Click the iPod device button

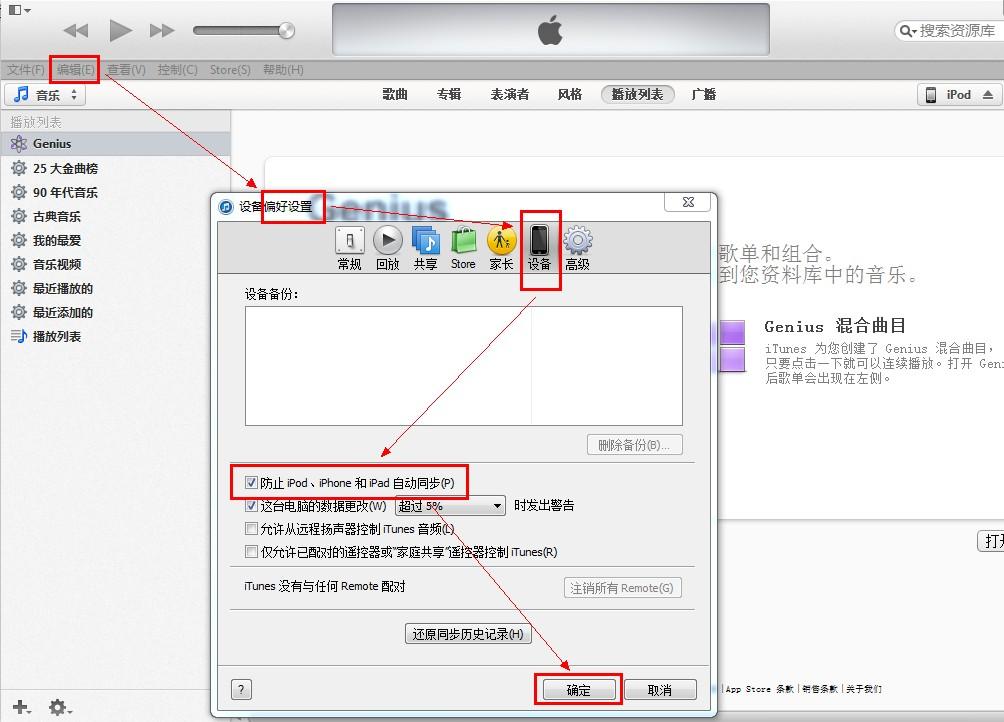pyautogui.click(x=958, y=95)
